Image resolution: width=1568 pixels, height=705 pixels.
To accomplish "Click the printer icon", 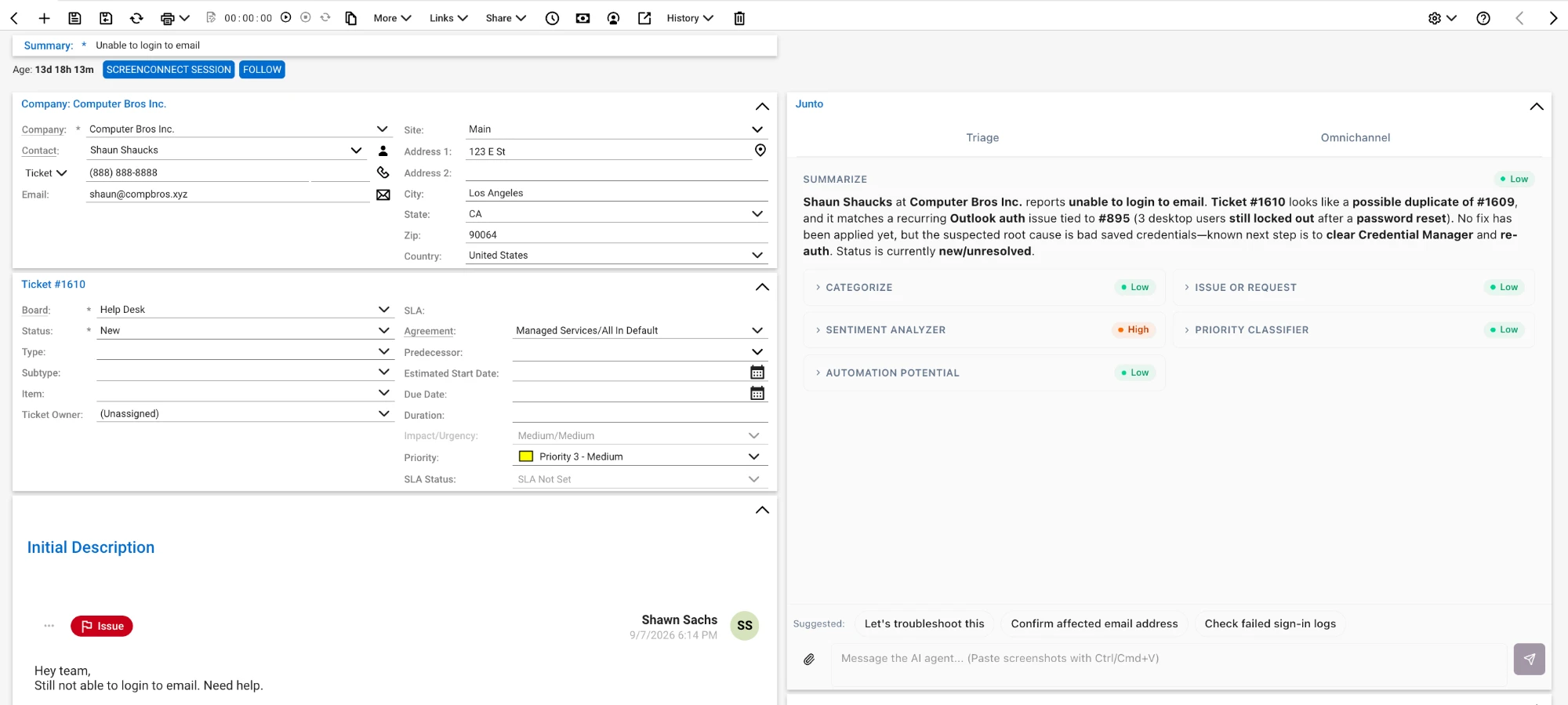I will pyautogui.click(x=167, y=18).
